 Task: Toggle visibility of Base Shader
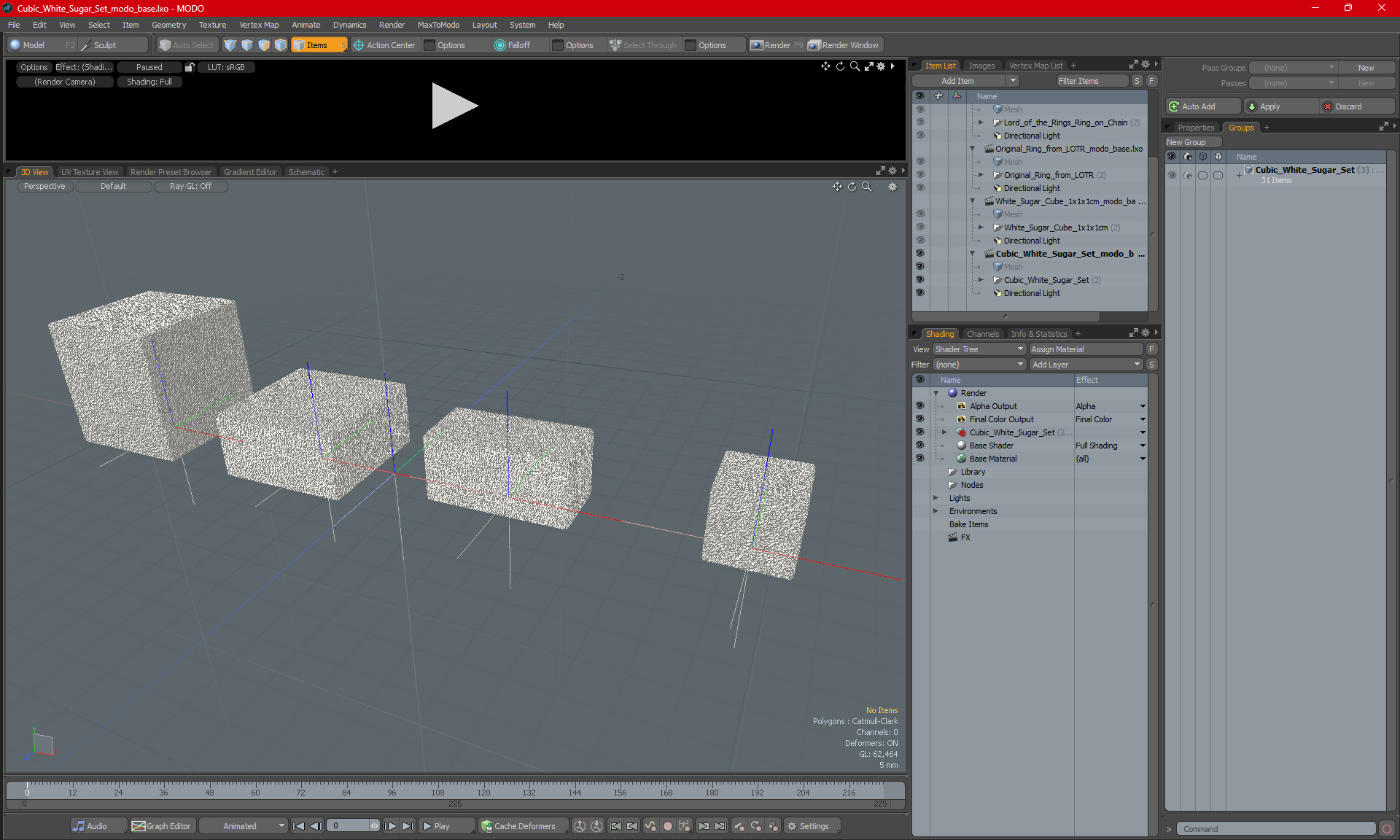point(919,446)
